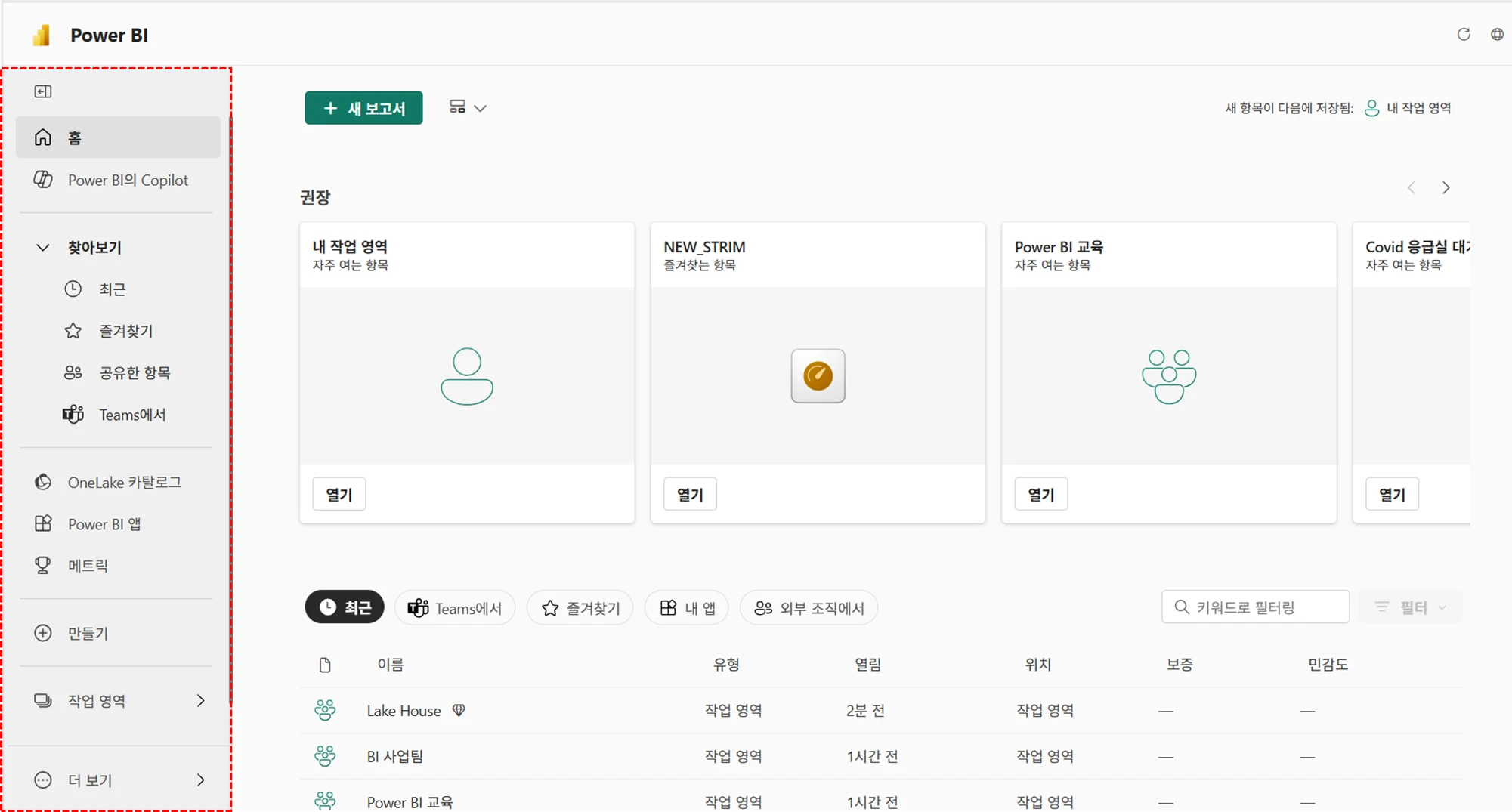
Task: Expand the 더 보기 menu
Action: [200, 780]
